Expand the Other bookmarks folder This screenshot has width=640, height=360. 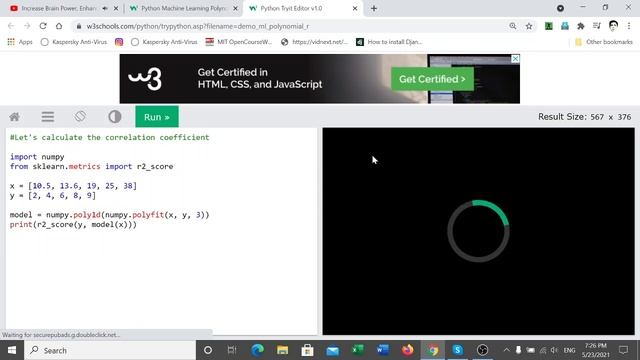tap(604, 42)
